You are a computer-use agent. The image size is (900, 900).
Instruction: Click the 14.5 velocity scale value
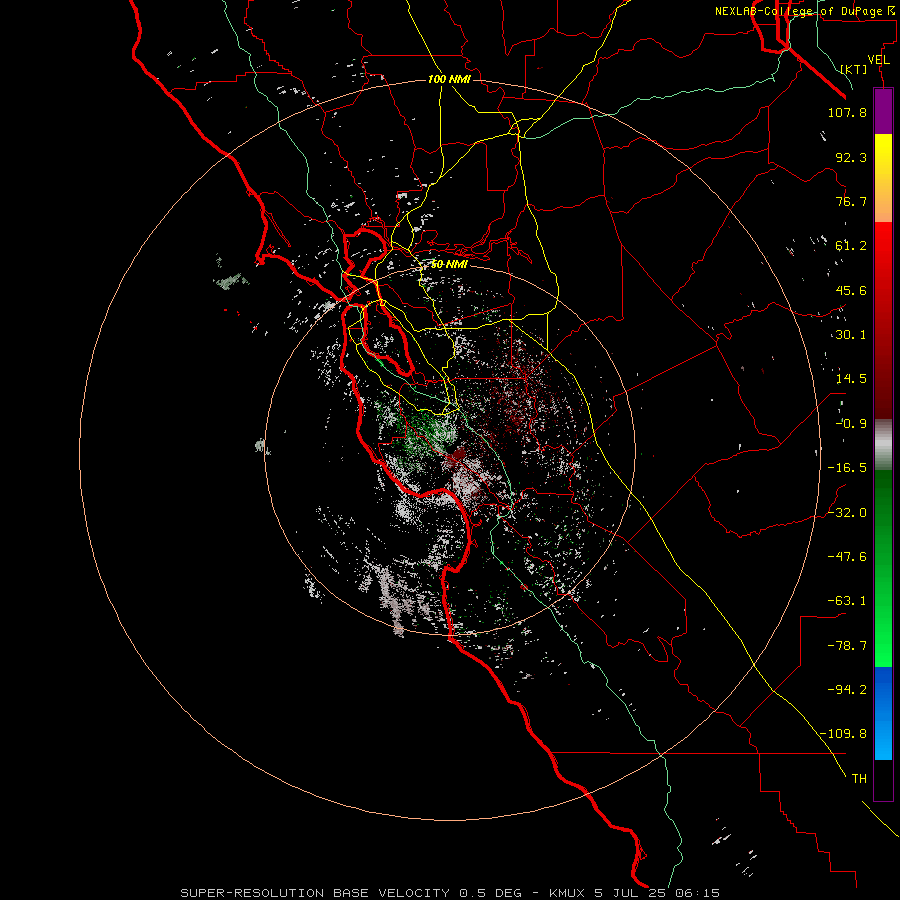point(851,379)
